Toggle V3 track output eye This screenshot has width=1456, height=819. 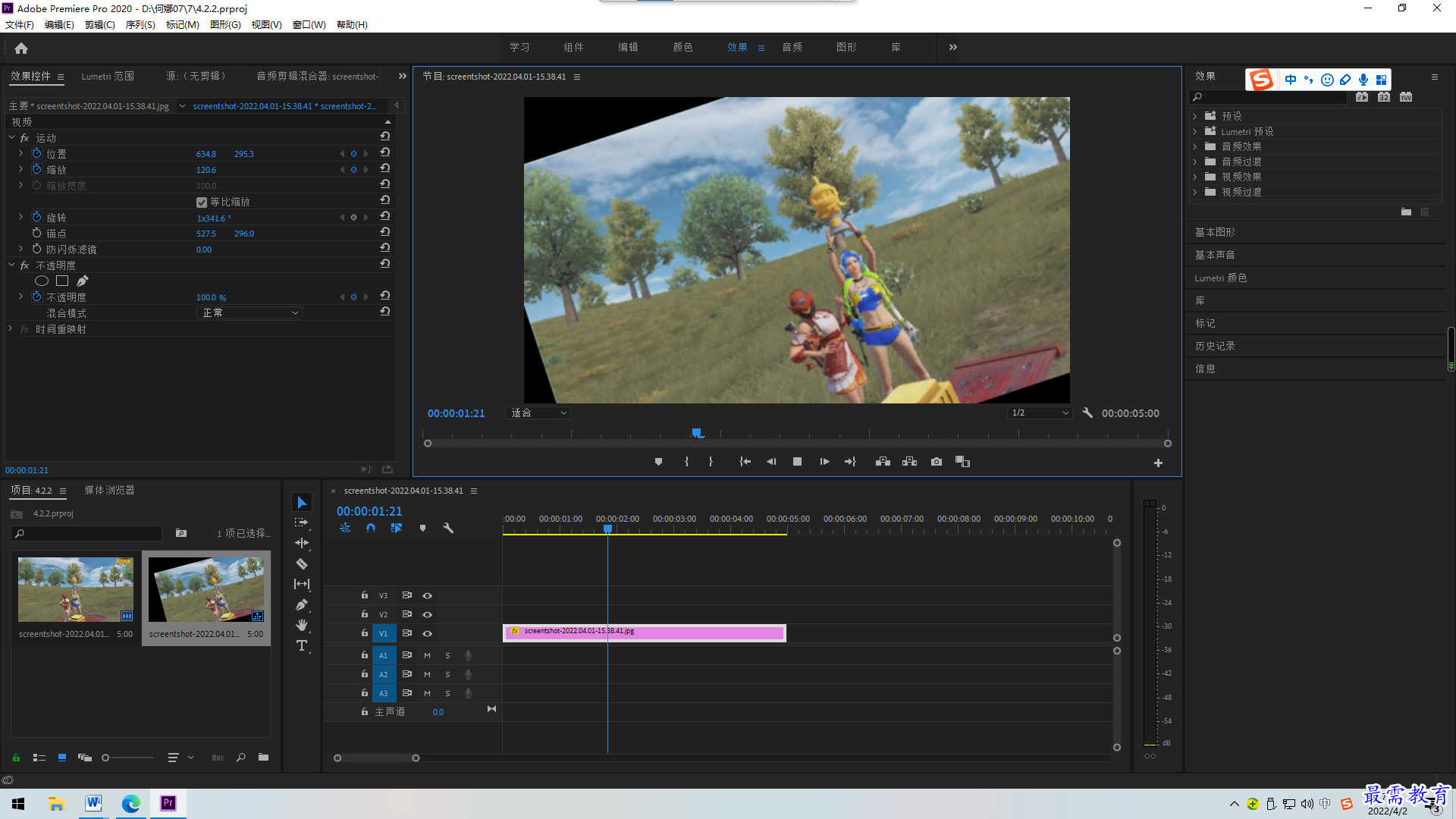point(428,595)
